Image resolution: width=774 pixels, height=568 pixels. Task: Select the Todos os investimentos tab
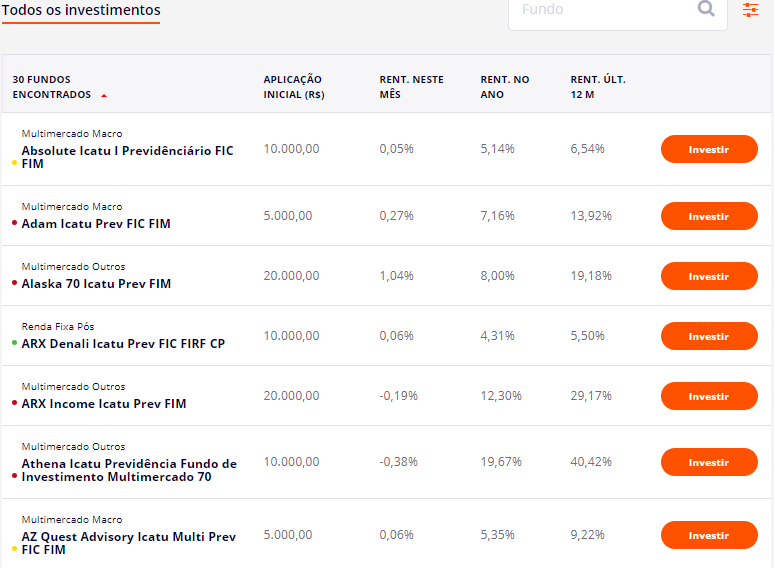pyautogui.click(x=81, y=10)
